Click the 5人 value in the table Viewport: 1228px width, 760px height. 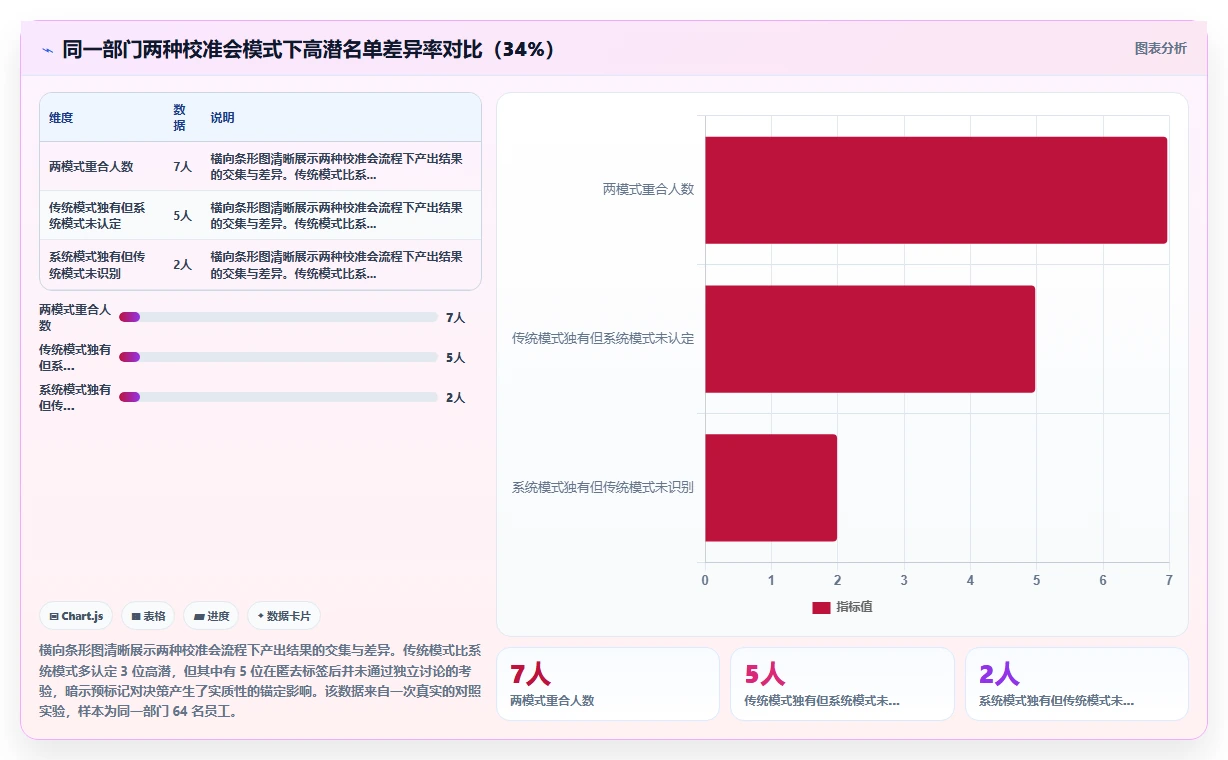[182, 215]
